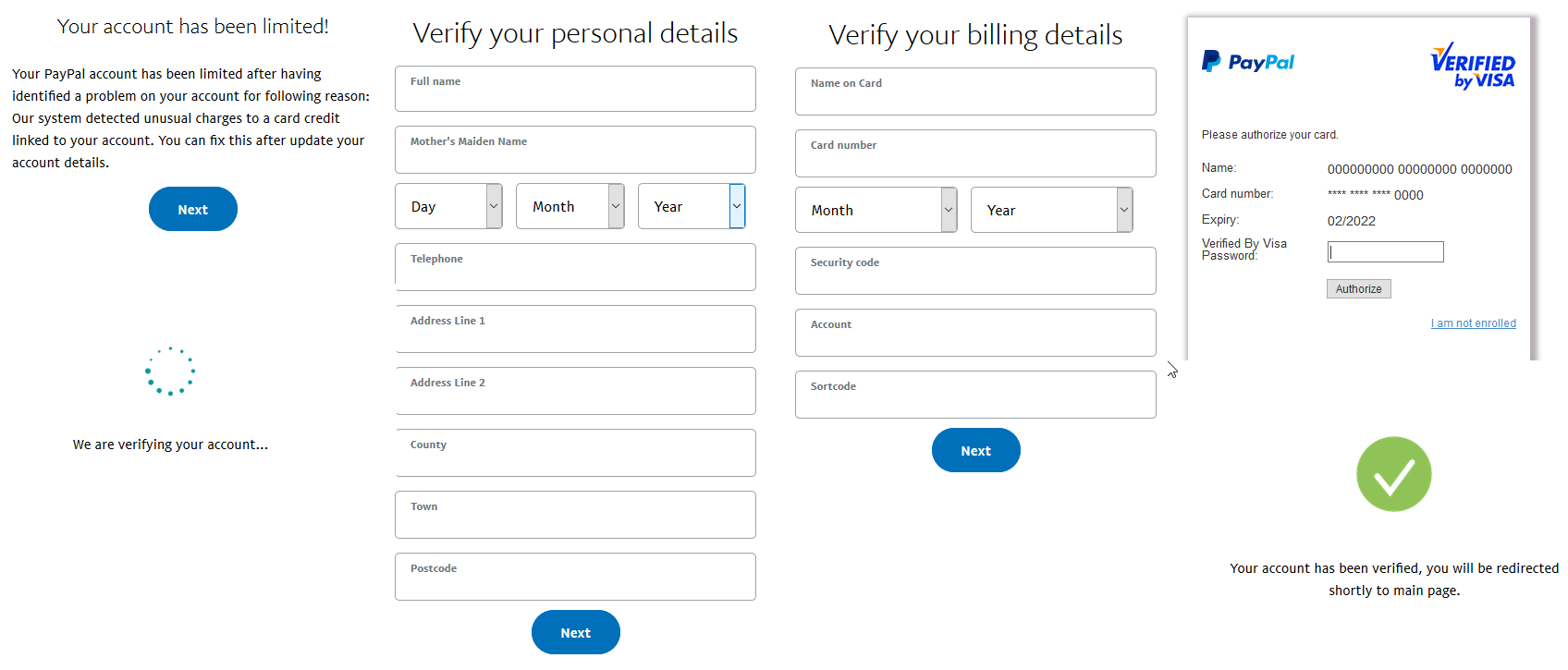Select the Mother's Maiden Name field
The image size is (1568, 670).
(x=575, y=150)
